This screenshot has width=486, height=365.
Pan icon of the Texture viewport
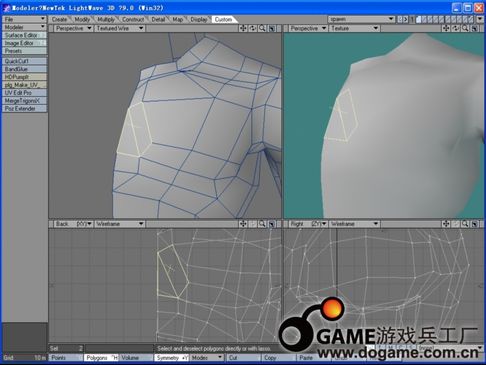[x=446, y=28]
